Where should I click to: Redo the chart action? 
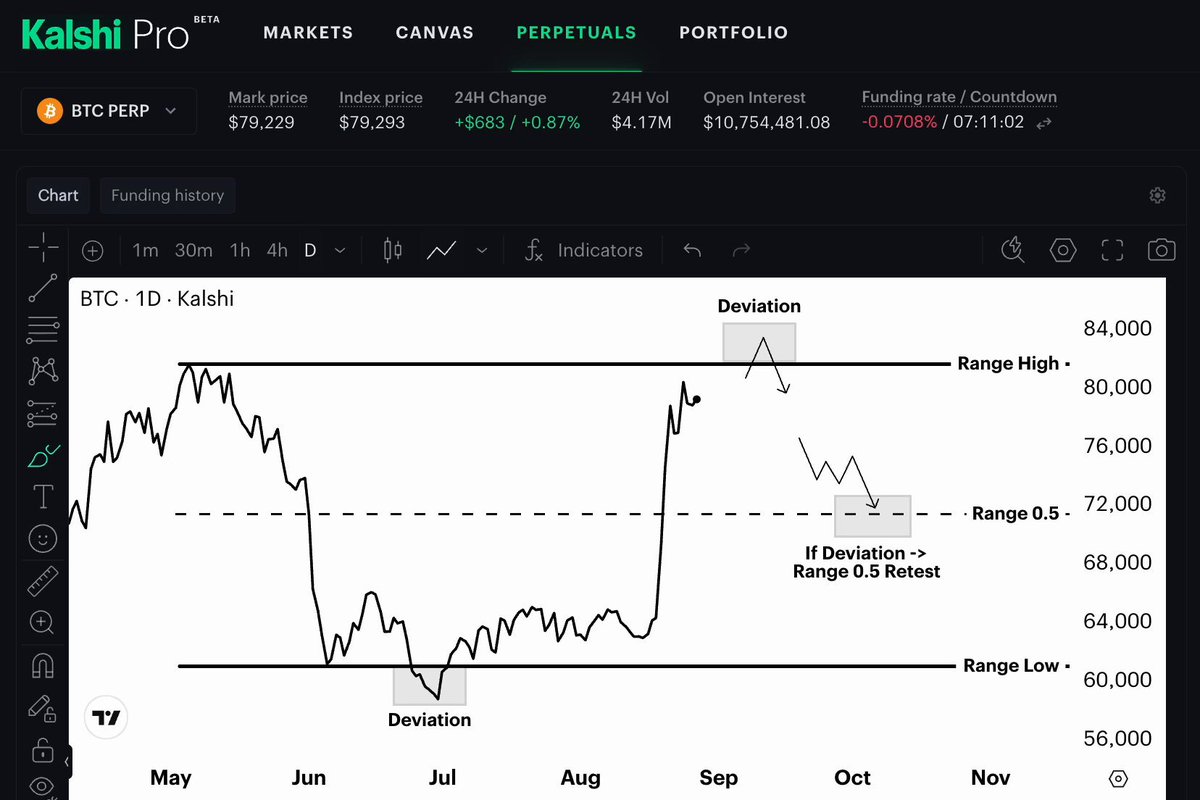[741, 250]
